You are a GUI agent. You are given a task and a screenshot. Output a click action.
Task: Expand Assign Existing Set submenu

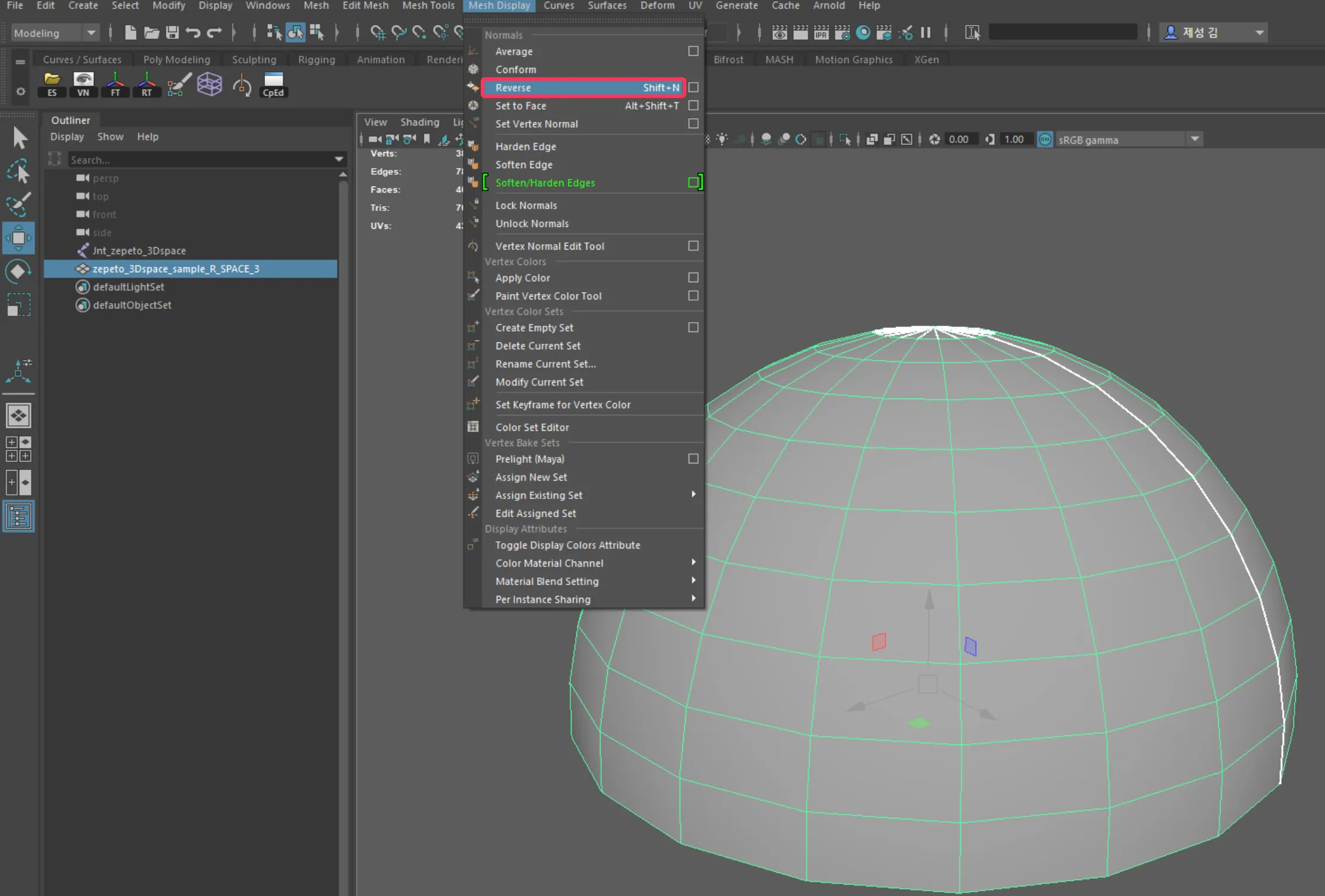693,494
